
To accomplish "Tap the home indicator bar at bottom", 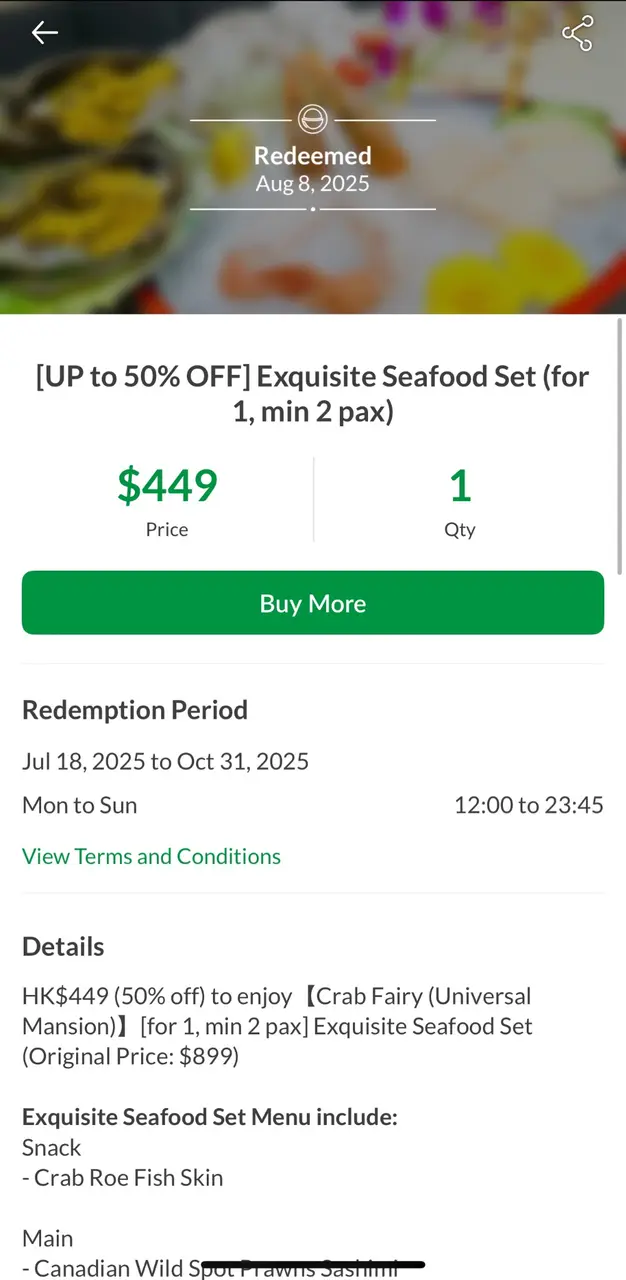I will (x=313, y=1265).
